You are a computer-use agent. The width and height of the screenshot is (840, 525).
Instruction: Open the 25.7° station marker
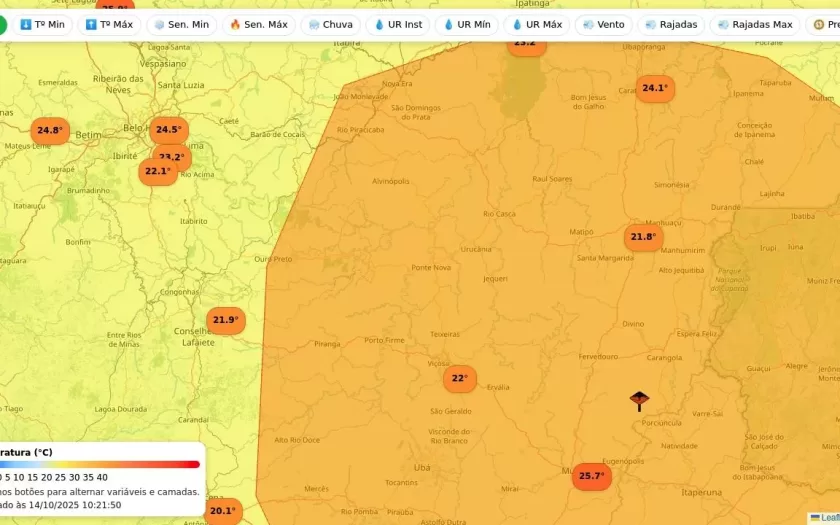click(592, 476)
